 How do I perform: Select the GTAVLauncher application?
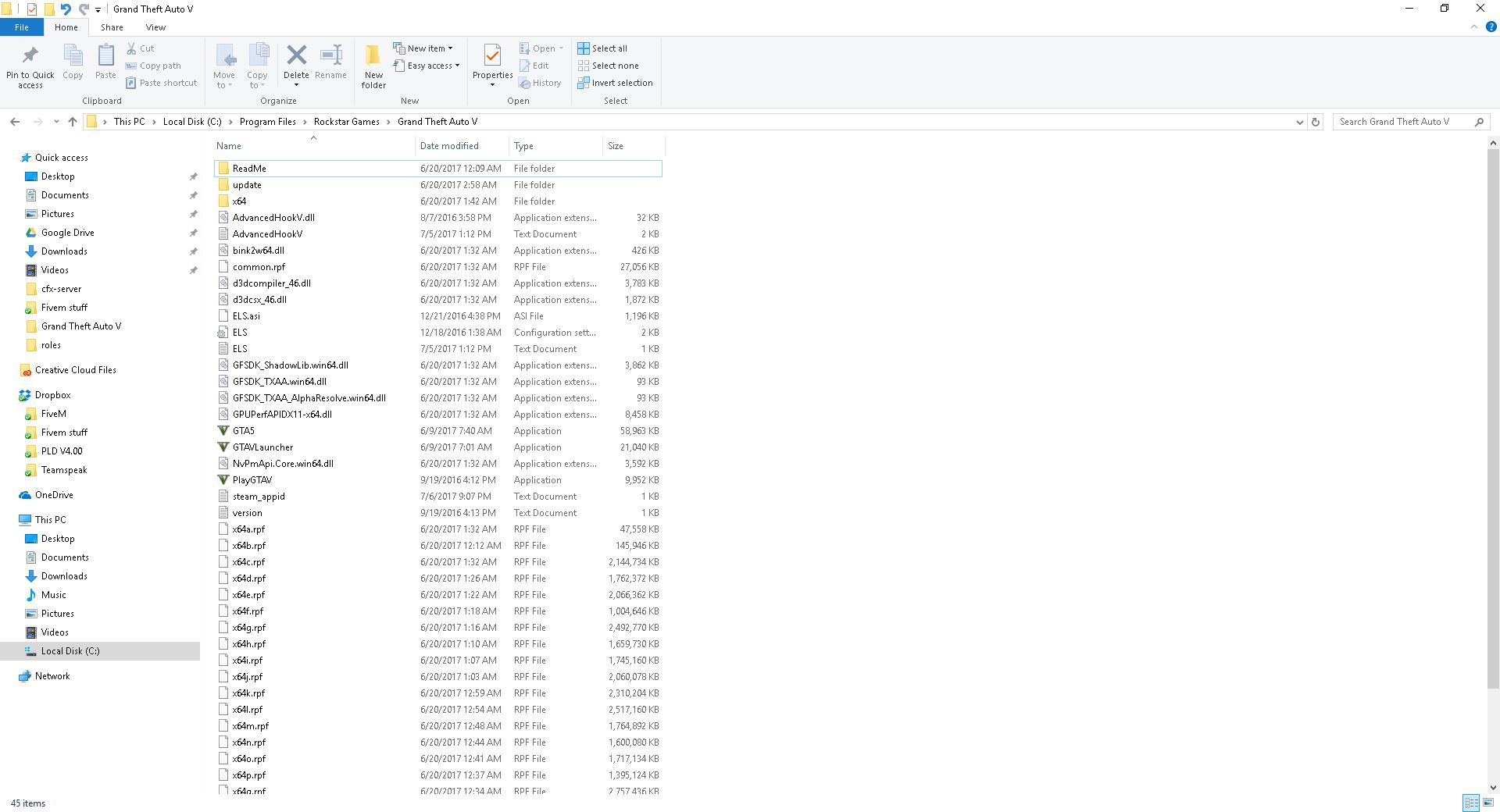tap(437, 447)
